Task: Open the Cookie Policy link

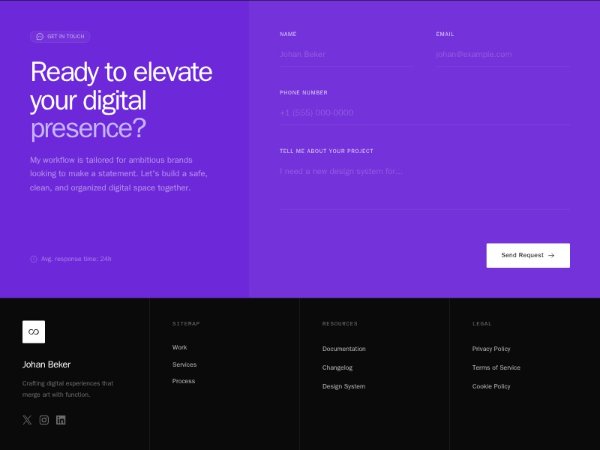Action: coord(491,386)
